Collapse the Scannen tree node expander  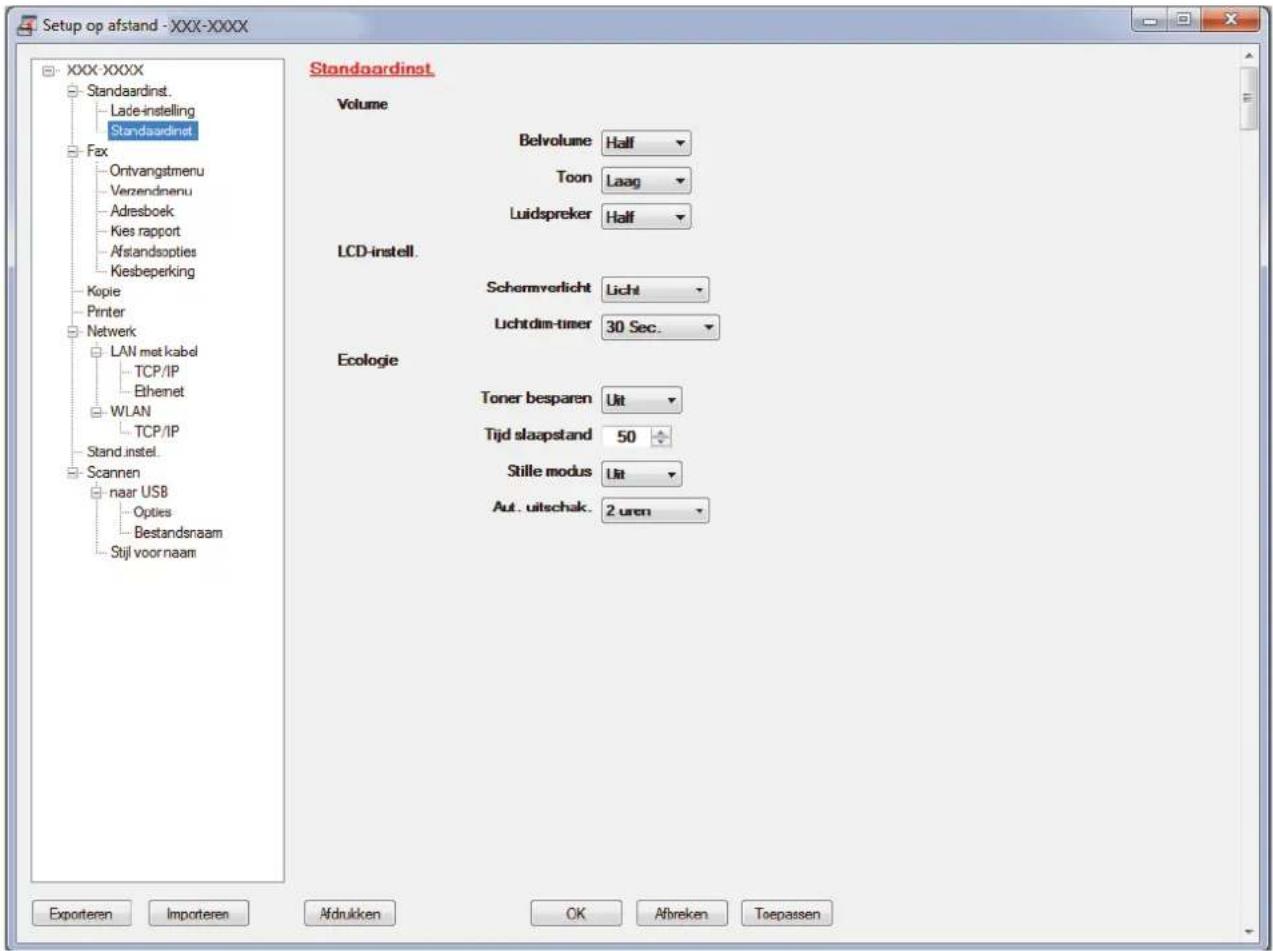pyautogui.click(x=71, y=471)
